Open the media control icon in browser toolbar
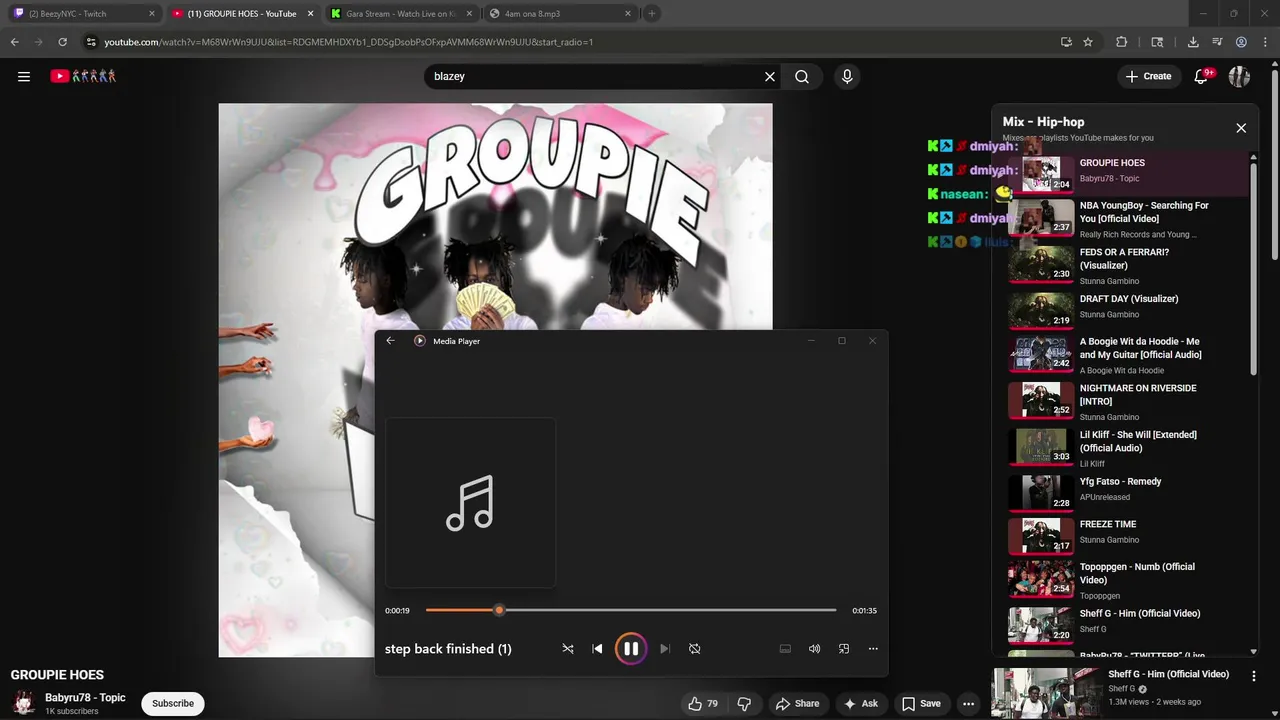 (x=1217, y=42)
